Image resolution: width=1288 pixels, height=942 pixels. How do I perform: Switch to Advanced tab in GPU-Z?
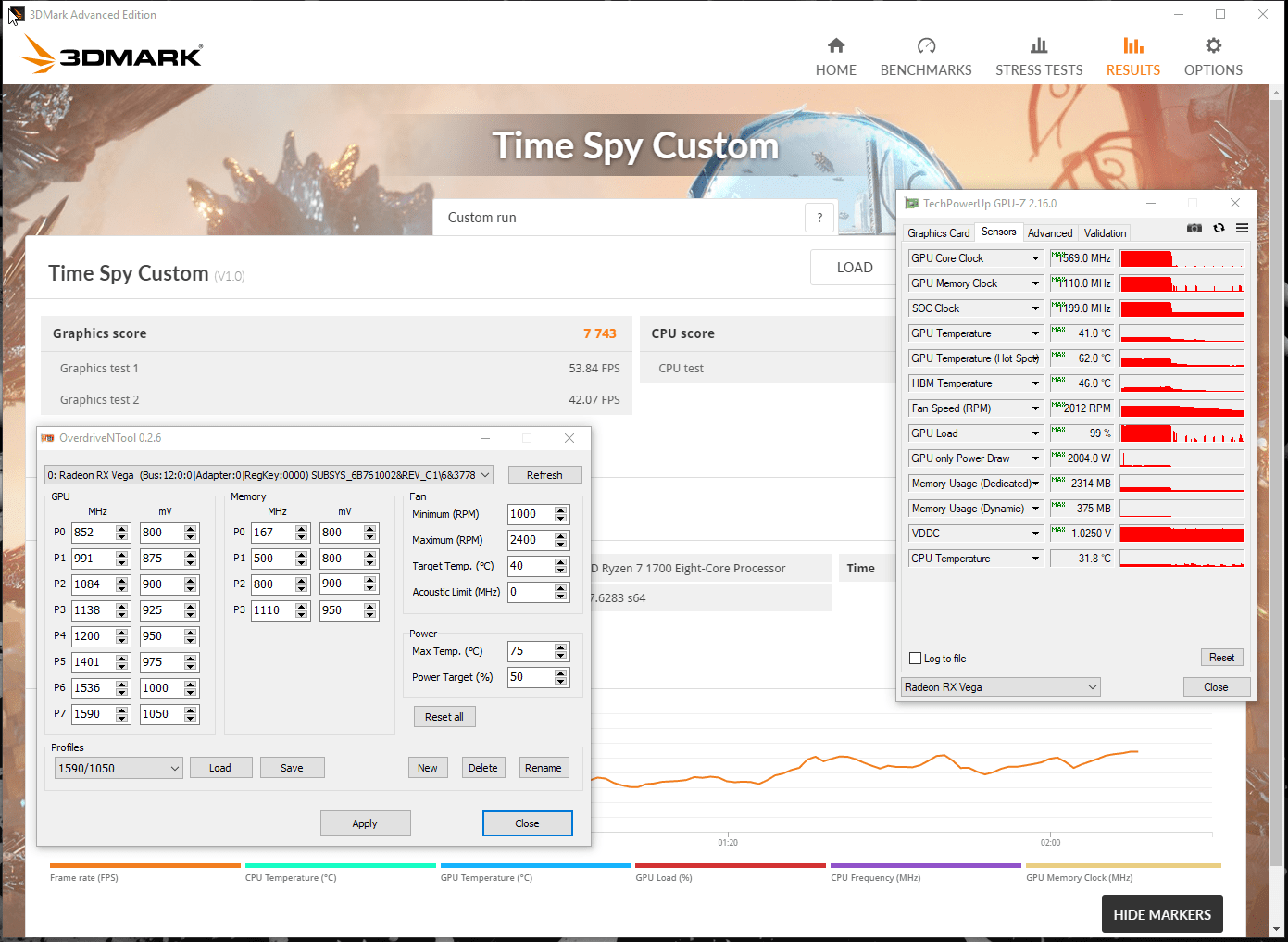coord(1050,233)
